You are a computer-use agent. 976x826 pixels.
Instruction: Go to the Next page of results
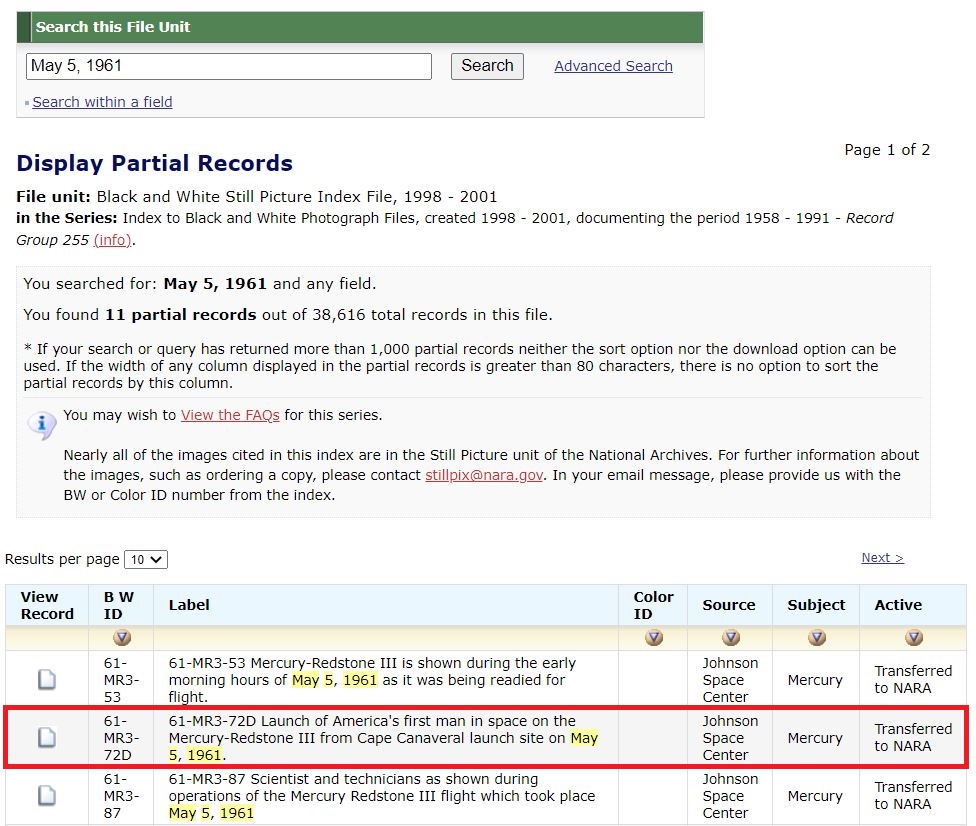(x=880, y=557)
